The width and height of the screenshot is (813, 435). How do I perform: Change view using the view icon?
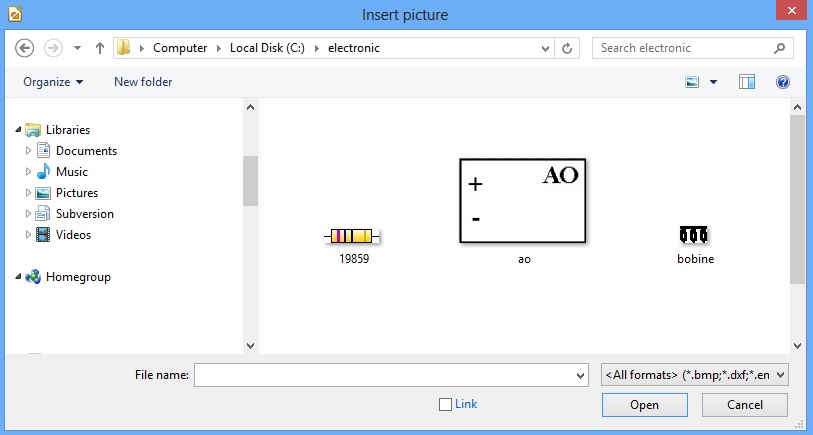(x=692, y=82)
